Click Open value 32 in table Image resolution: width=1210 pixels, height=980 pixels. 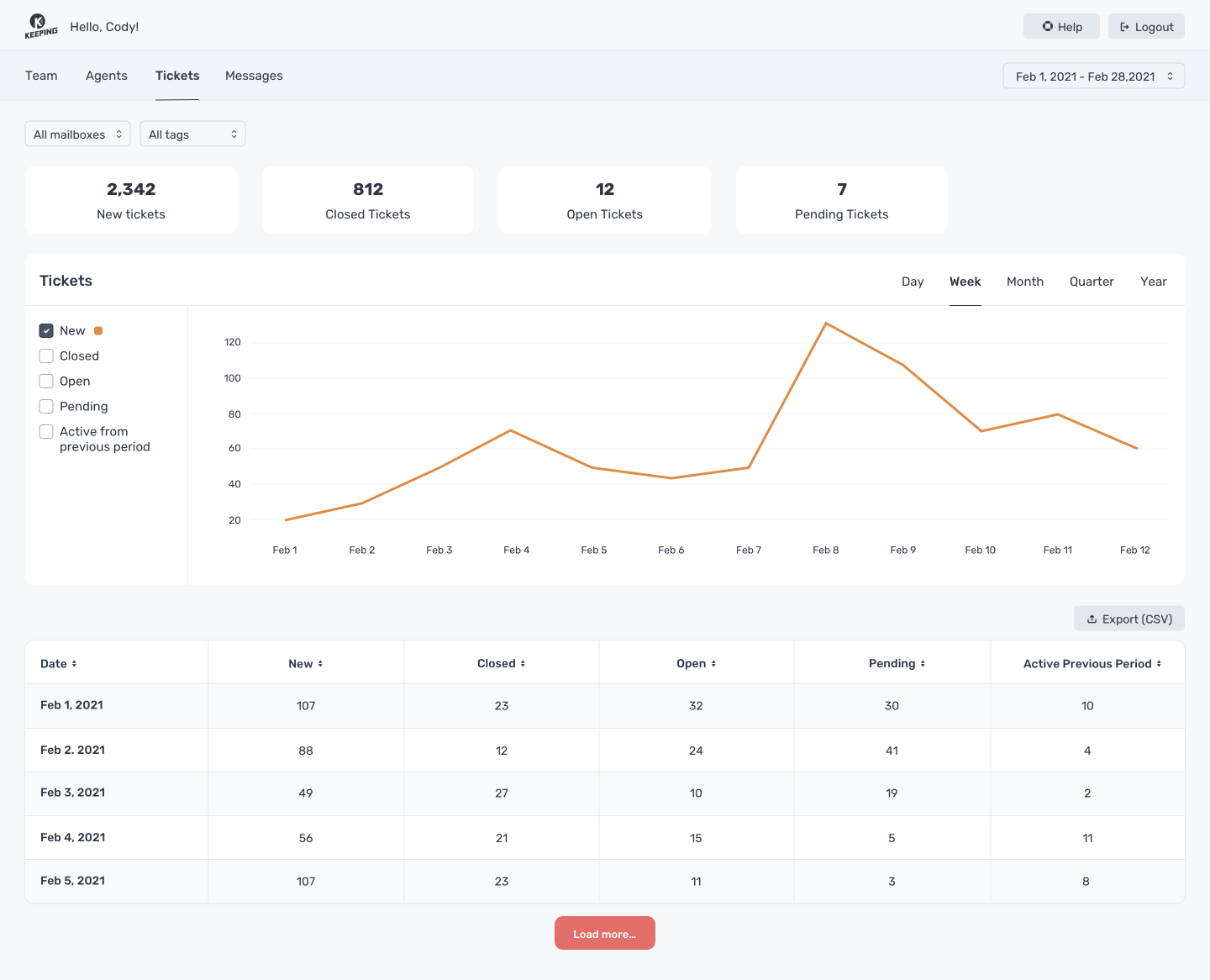tap(696, 706)
